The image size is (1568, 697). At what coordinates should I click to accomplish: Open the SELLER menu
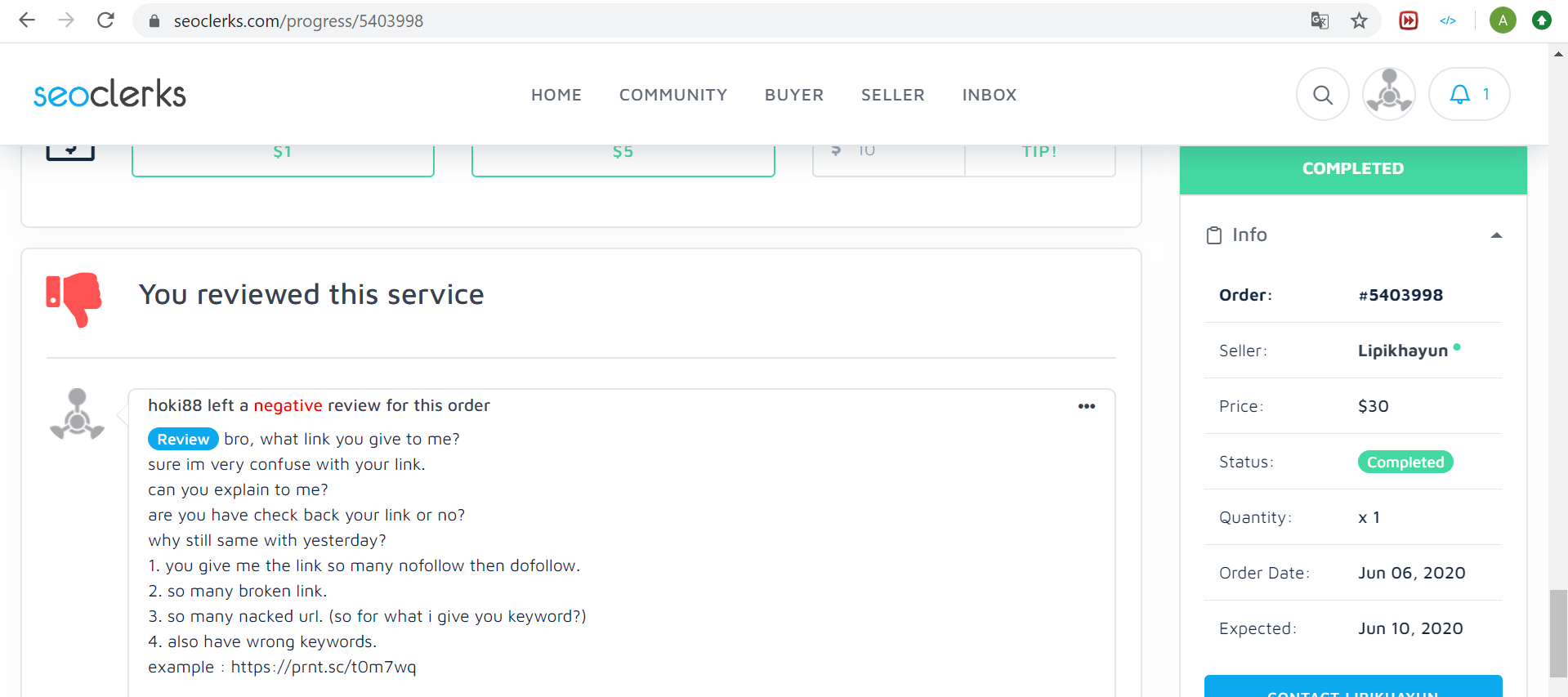pos(892,95)
